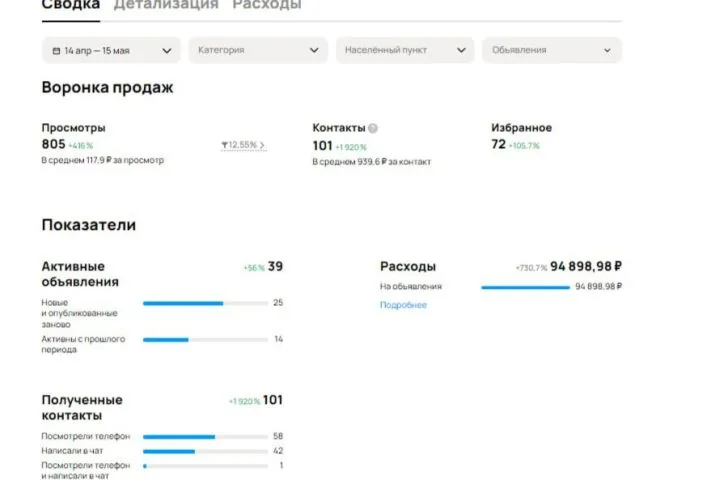Click the chevron in Объявления filter
The height and width of the screenshot is (480, 720).
[x=607, y=51]
